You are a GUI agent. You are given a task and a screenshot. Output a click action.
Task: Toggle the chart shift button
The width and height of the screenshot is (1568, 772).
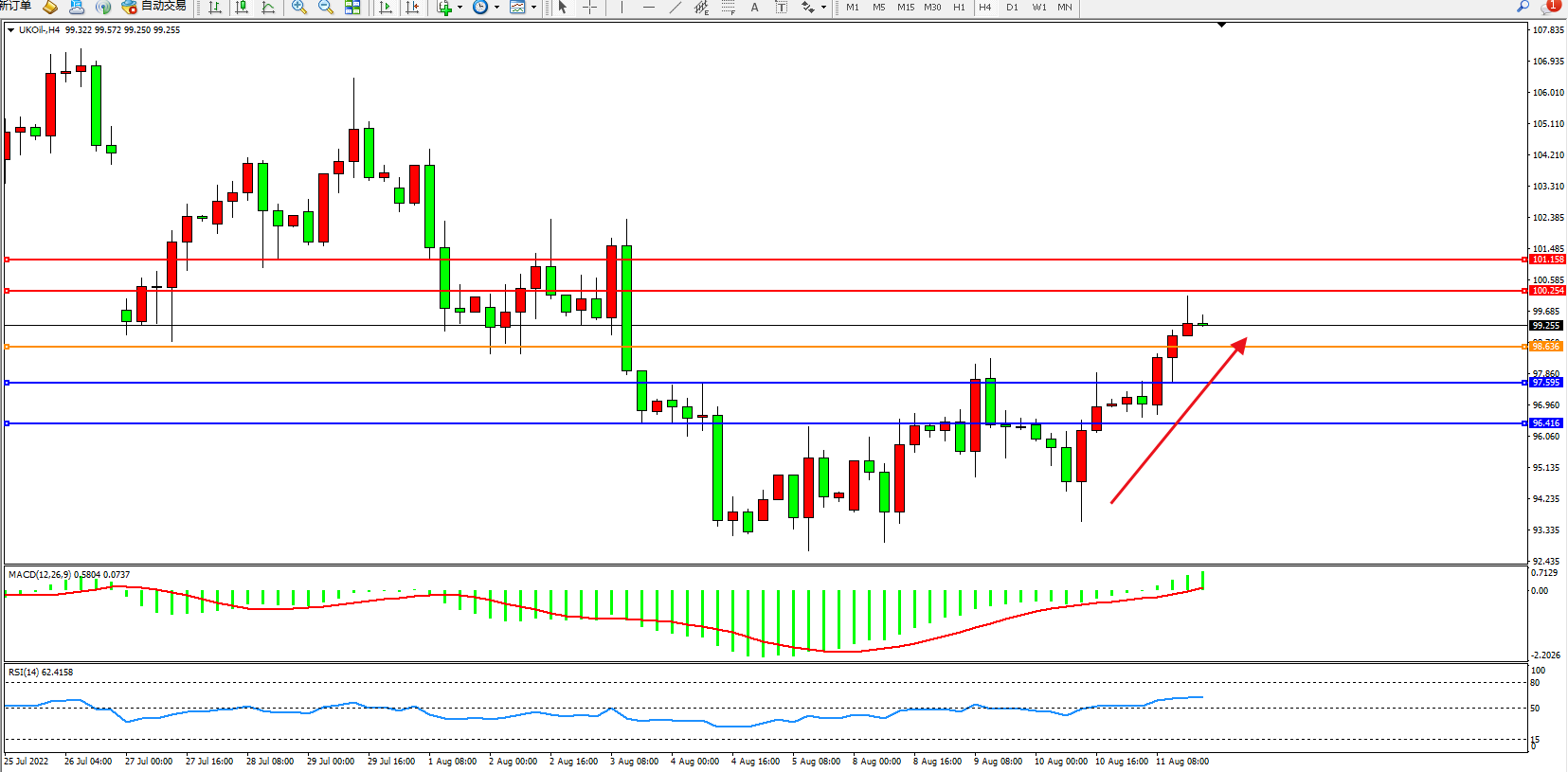coord(412,8)
